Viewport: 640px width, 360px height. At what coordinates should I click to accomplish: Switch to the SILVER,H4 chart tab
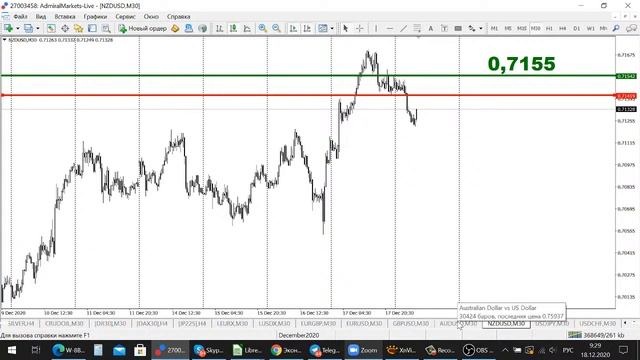point(21,324)
